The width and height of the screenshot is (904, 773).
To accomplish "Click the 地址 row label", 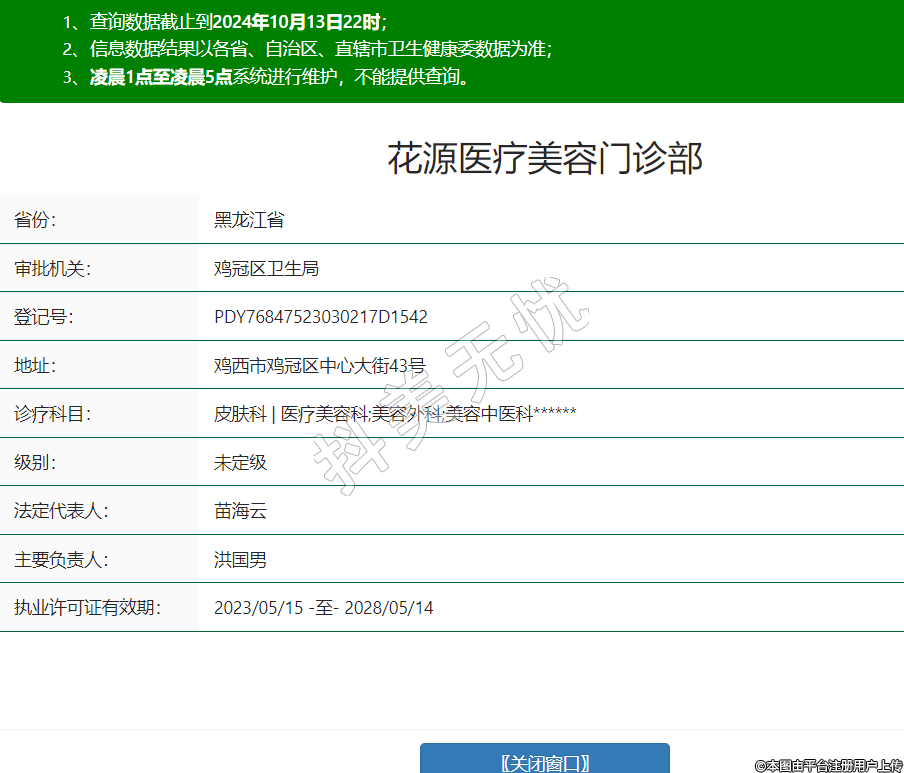I will [x=36, y=366].
